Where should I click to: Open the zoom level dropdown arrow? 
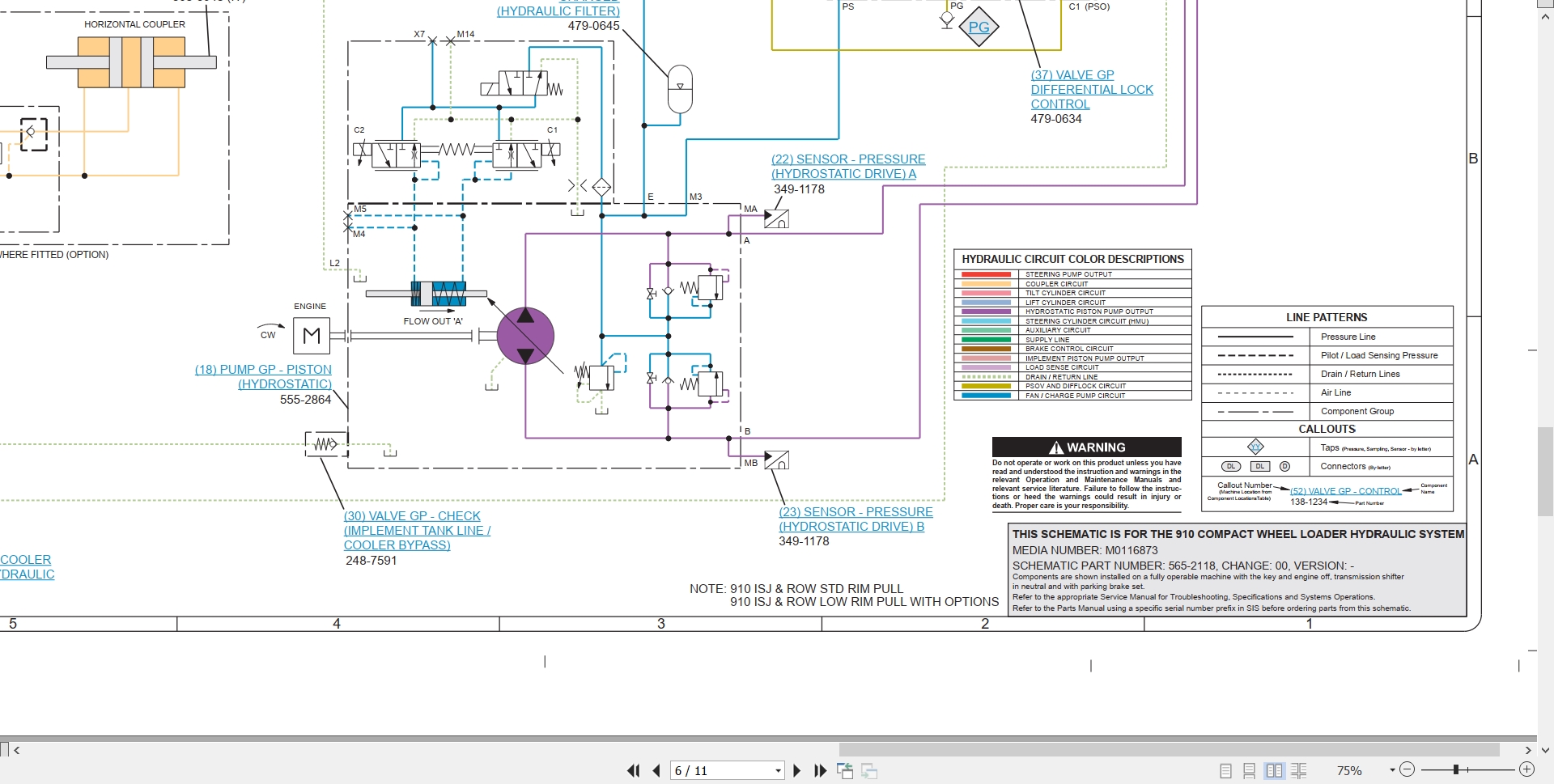[x=1392, y=771]
